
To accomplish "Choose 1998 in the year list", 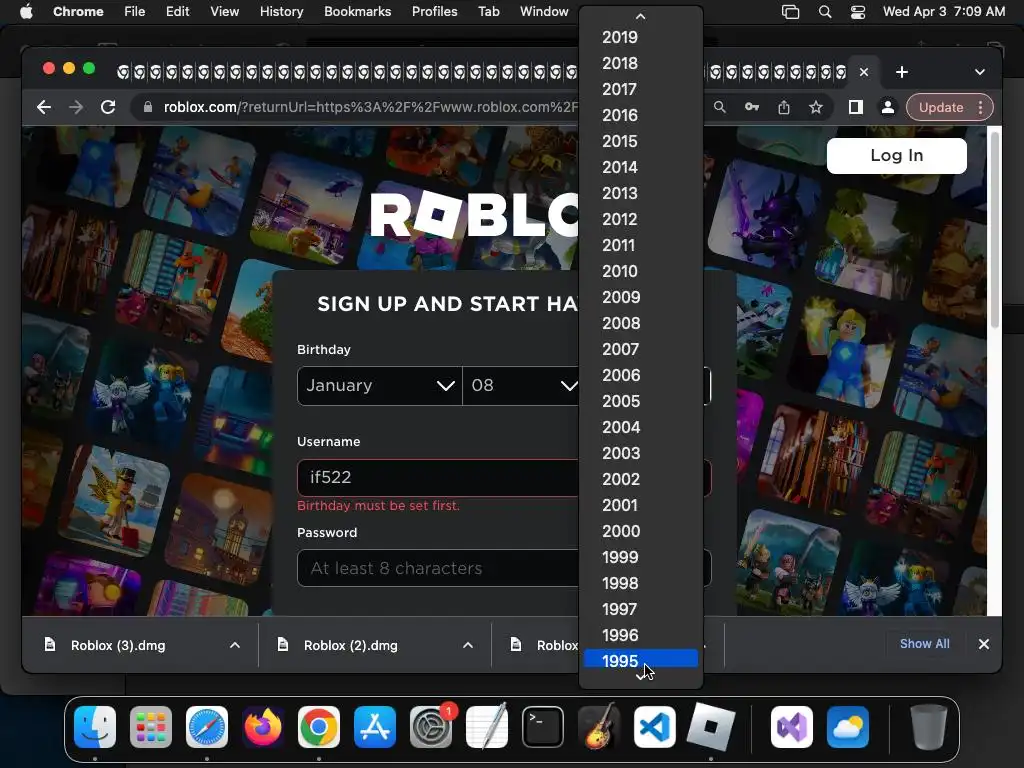I will point(641,583).
